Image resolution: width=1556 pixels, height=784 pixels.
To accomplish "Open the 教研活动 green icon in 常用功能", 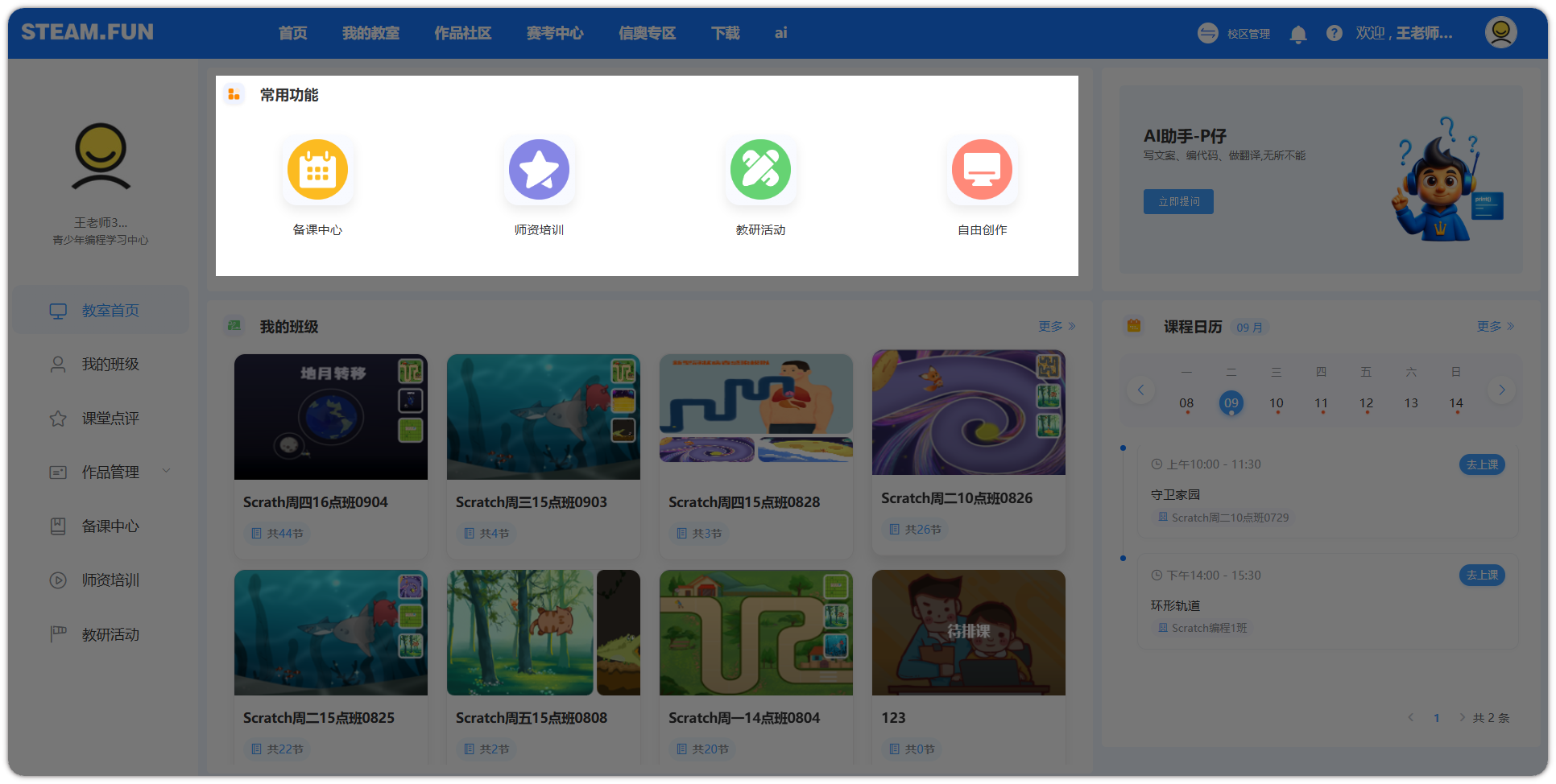I will tap(760, 170).
